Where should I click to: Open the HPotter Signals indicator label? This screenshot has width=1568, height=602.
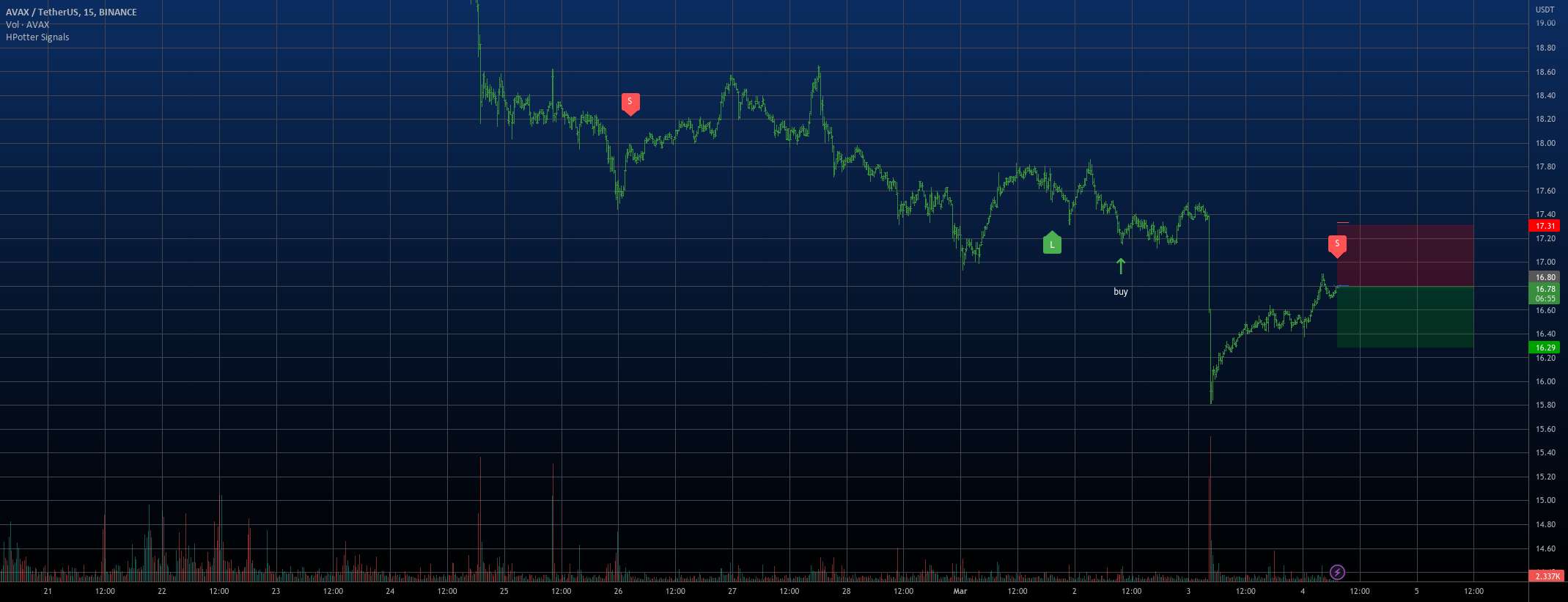[x=37, y=37]
